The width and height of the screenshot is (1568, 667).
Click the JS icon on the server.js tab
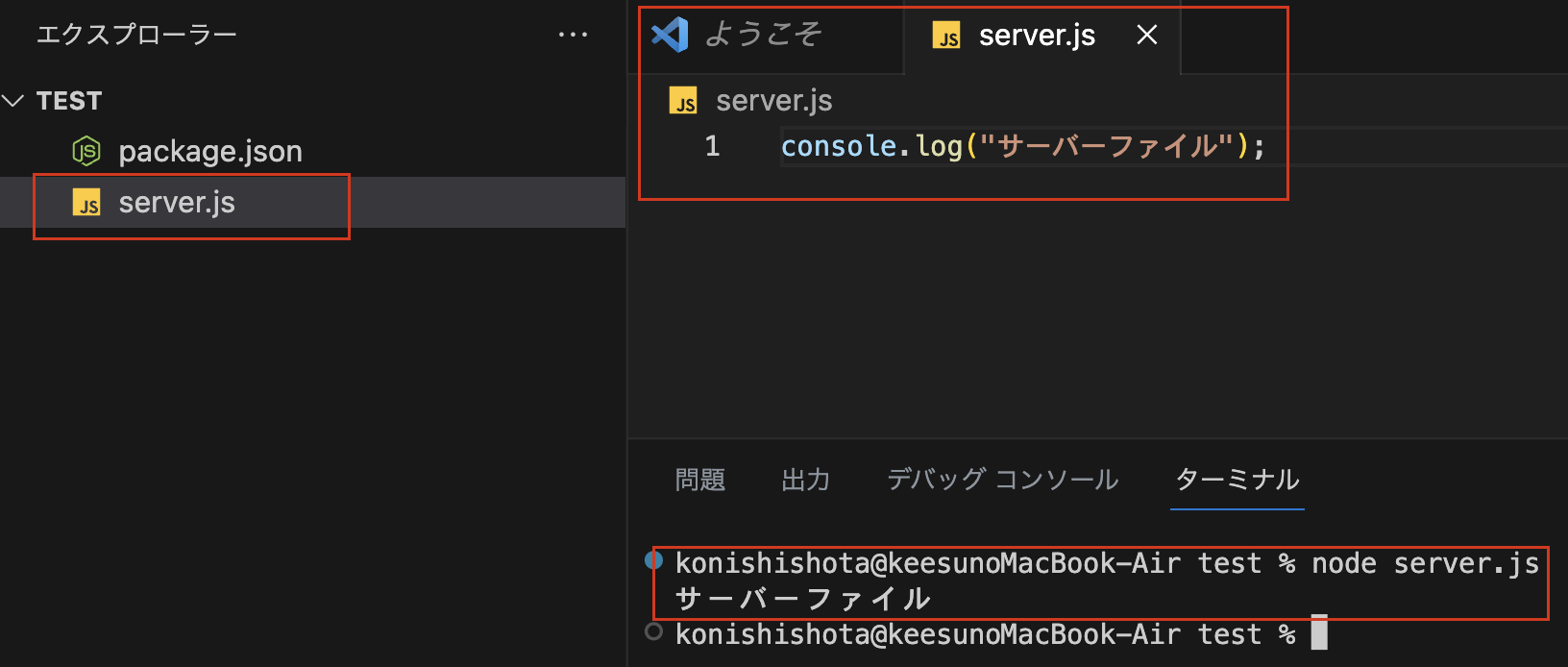(946, 36)
